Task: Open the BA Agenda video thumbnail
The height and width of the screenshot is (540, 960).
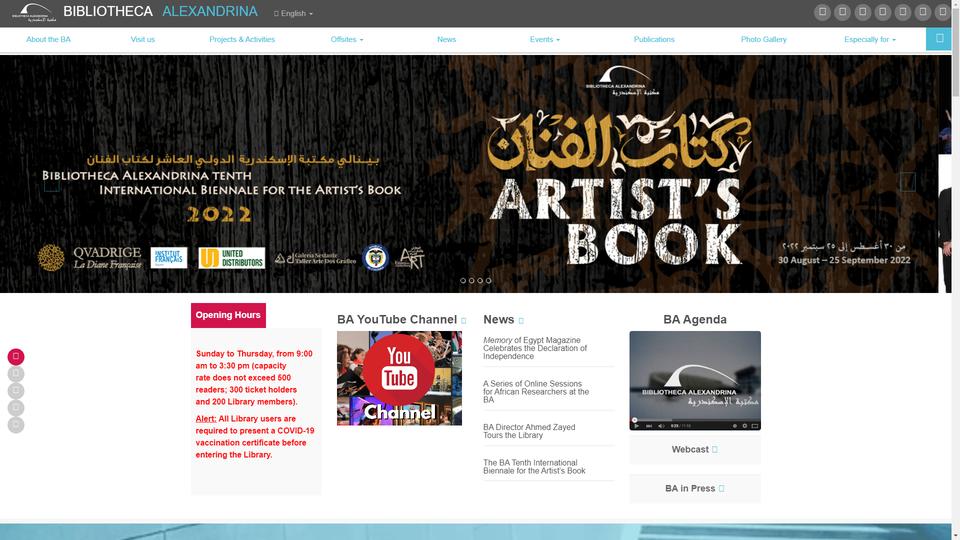Action: 695,381
